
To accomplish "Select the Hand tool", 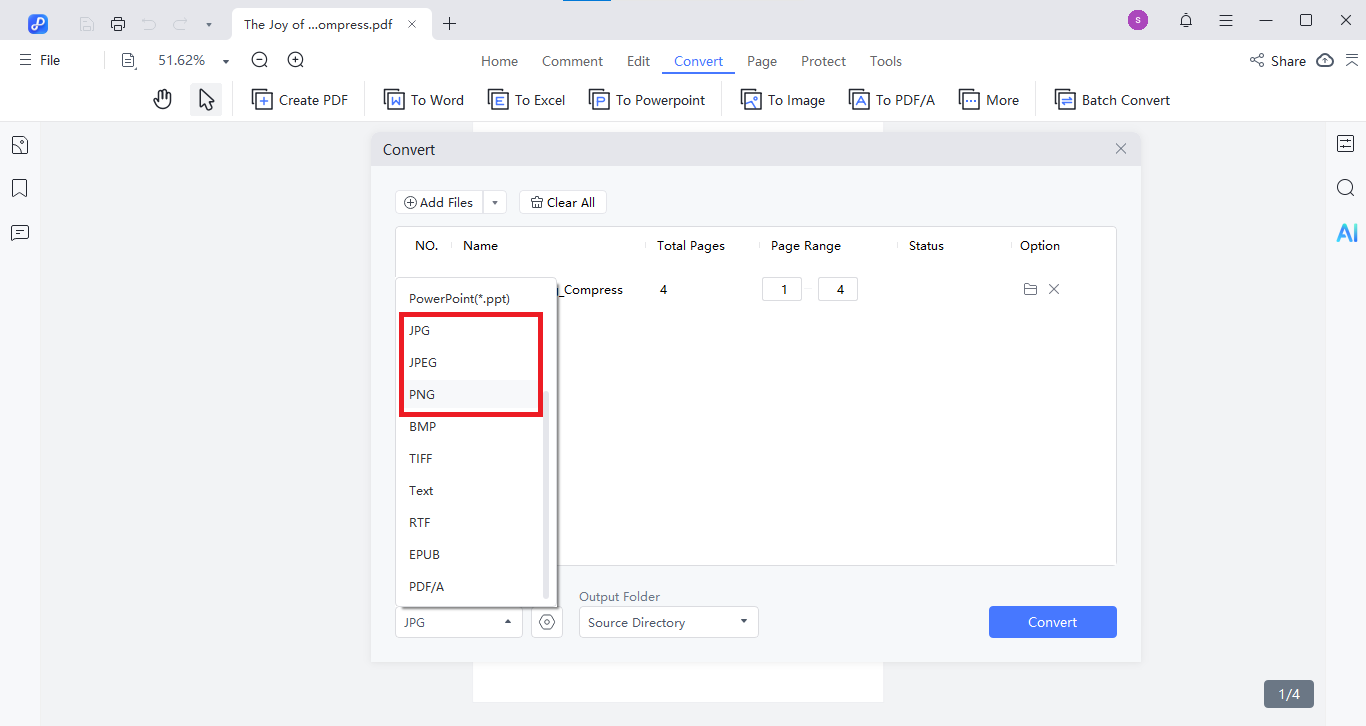I will coord(162,98).
